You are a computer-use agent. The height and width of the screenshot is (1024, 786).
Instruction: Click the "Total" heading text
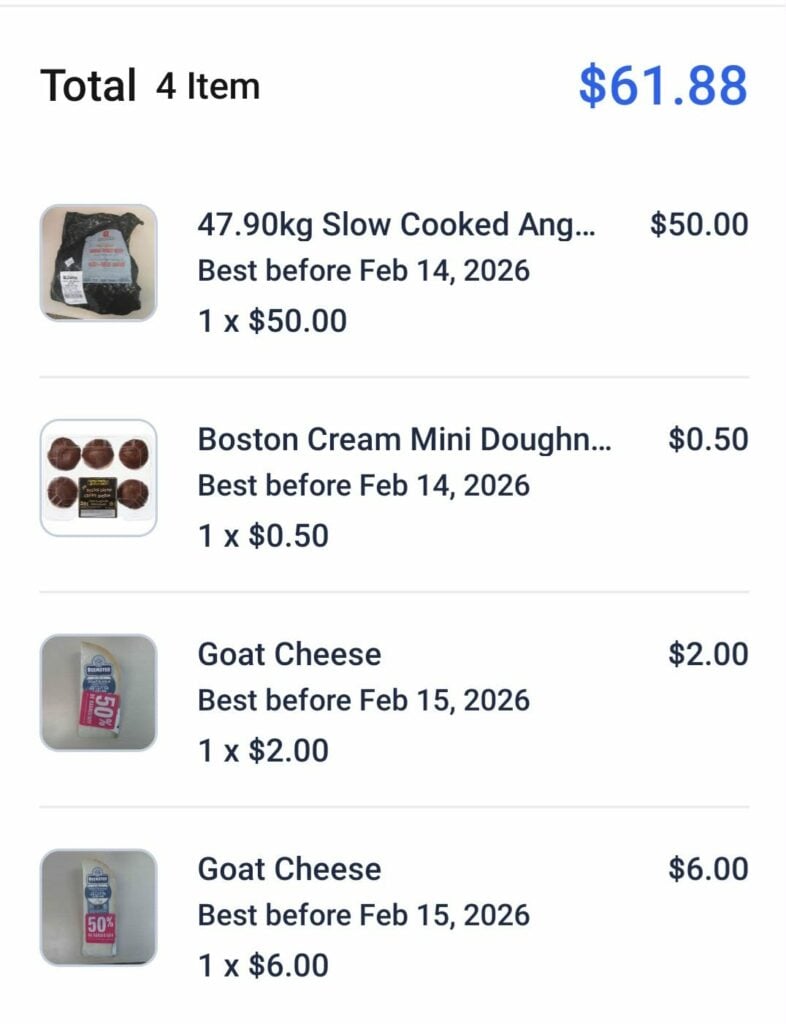(88, 86)
